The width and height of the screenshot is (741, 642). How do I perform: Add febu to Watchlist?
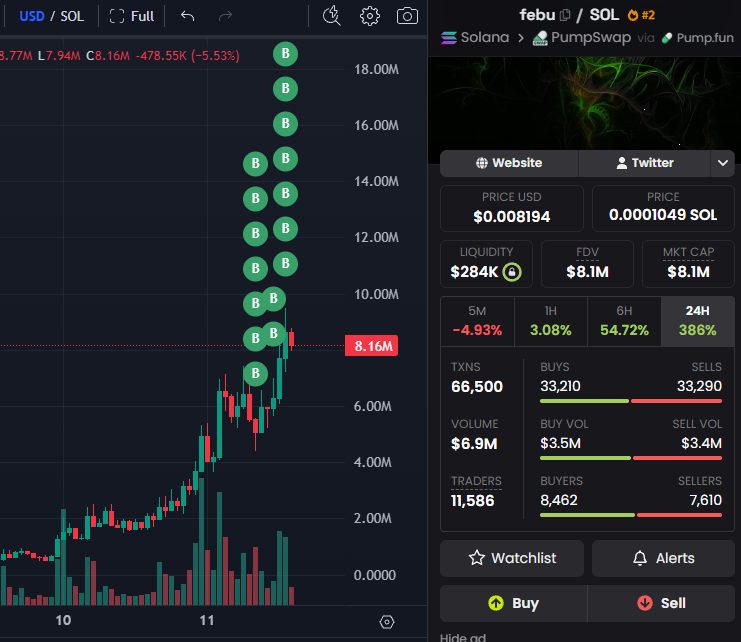point(512,558)
